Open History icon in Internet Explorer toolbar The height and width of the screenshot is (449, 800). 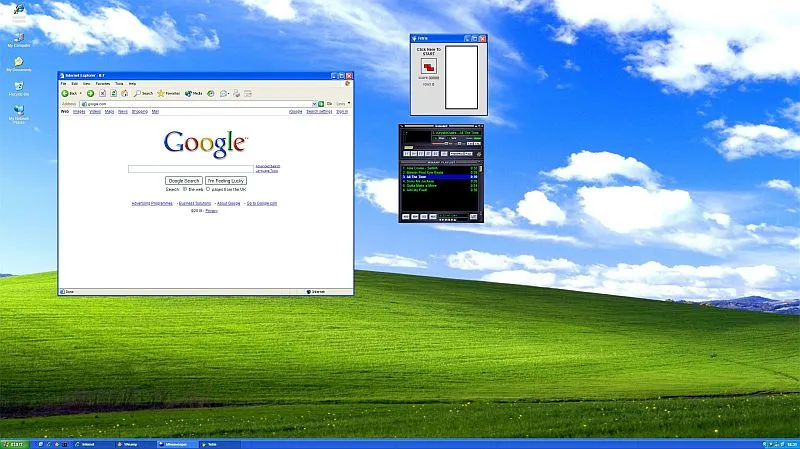point(211,93)
